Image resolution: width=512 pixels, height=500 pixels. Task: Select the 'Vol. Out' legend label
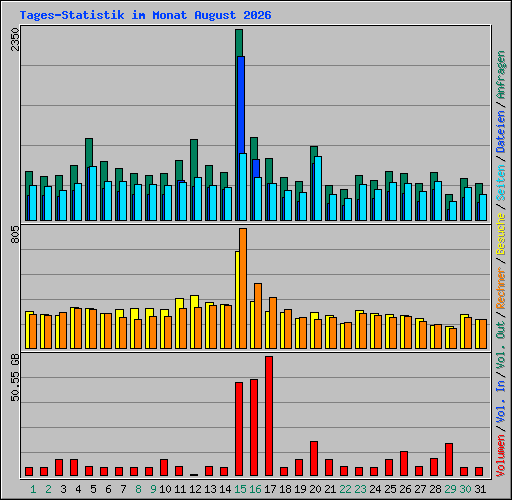click(501, 345)
